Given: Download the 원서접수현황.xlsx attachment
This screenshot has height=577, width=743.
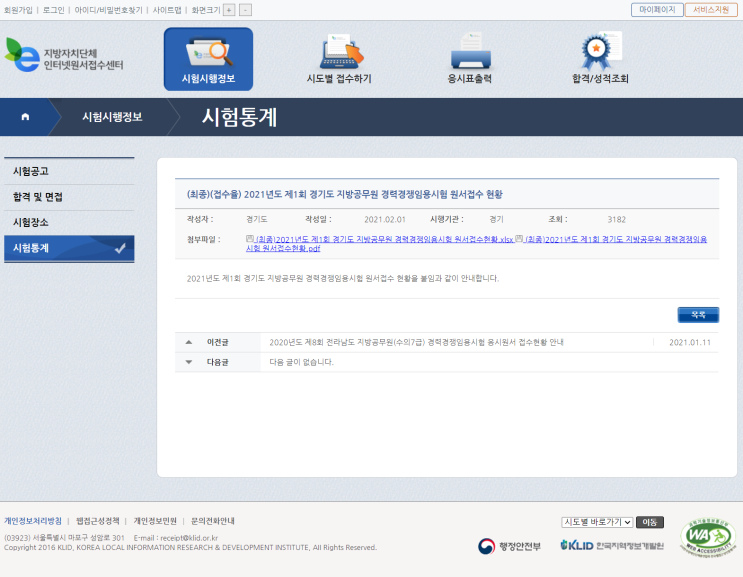Looking at the screenshot, I should 384,239.
